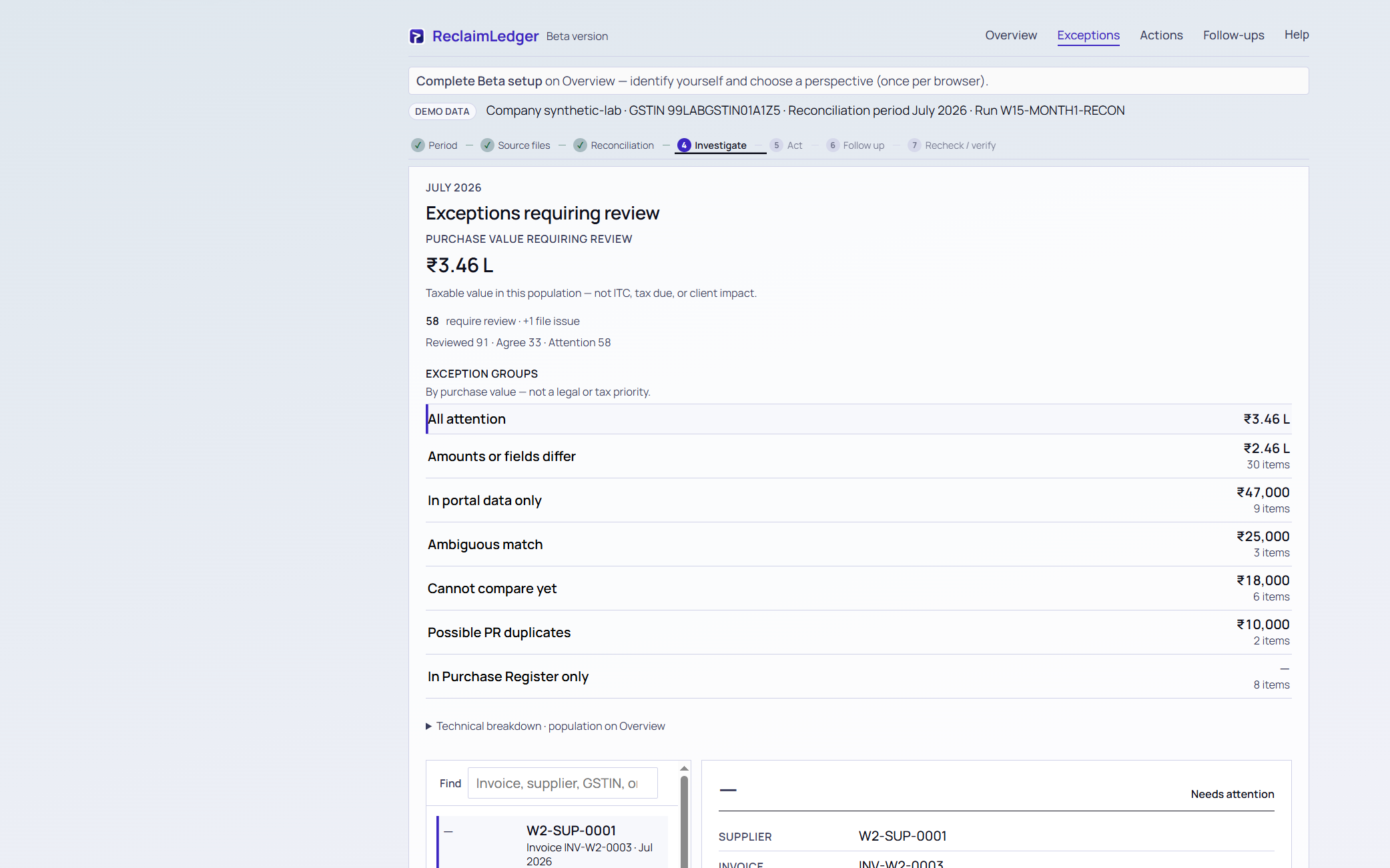Viewport: 1390px width, 868px height.
Task: Click the Source files step label
Action: point(524,145)
